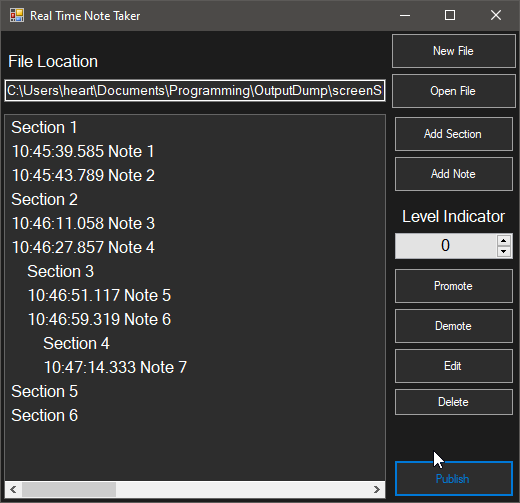
Task: Close the Real Time Note Taker window
Action: coord(496,15)
